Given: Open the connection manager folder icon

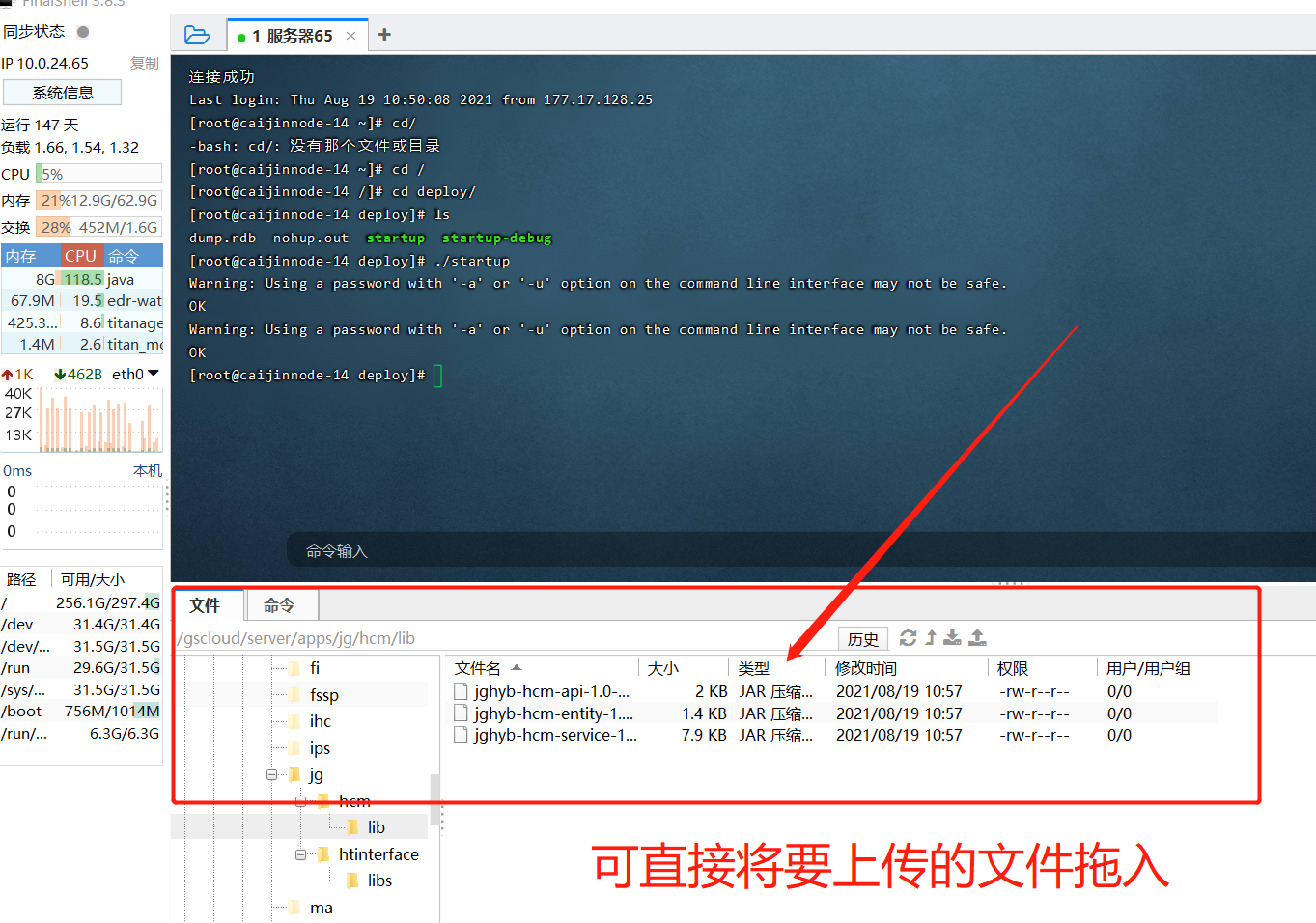Looking at the screenshot, I should pyautogui.click(x=197, y=34).
